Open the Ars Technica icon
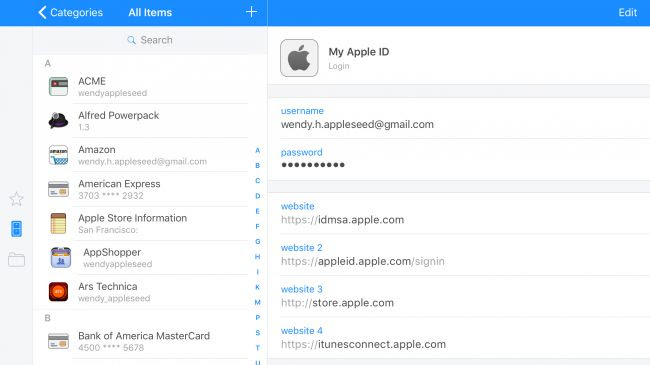 click(58, 292)
